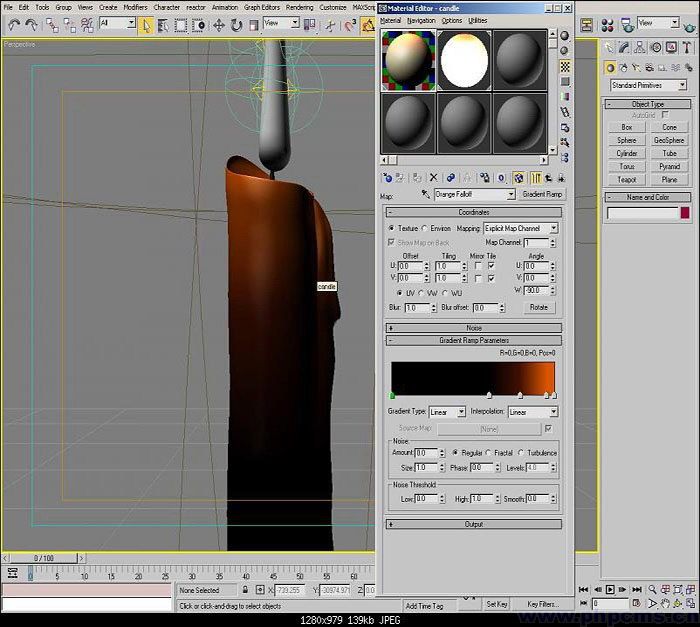This screenshot has width=700, height=627.
Task: Click Assign Material to Selection icon
Action: 417,178
